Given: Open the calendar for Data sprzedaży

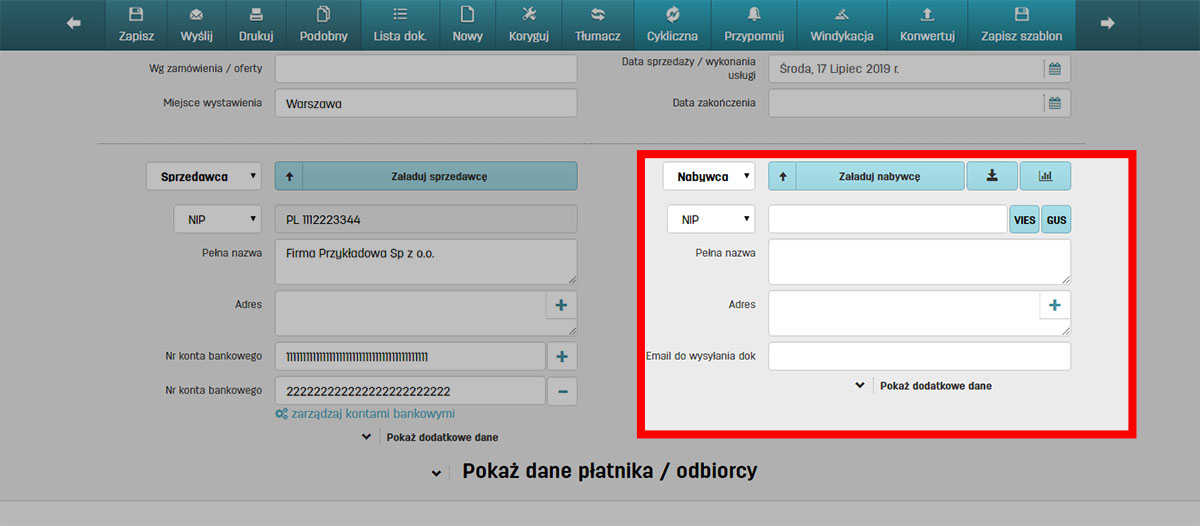Looking at the screenshot, I should pos(1055,69).
